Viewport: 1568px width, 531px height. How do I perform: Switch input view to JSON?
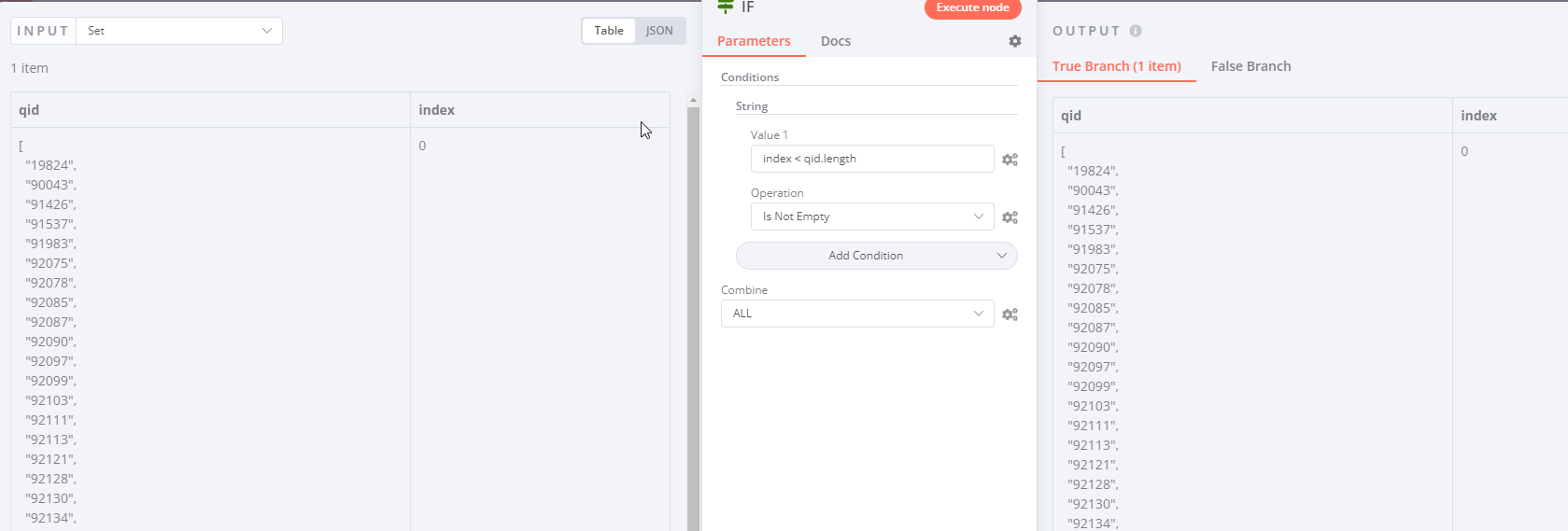(x=659, y=31)
